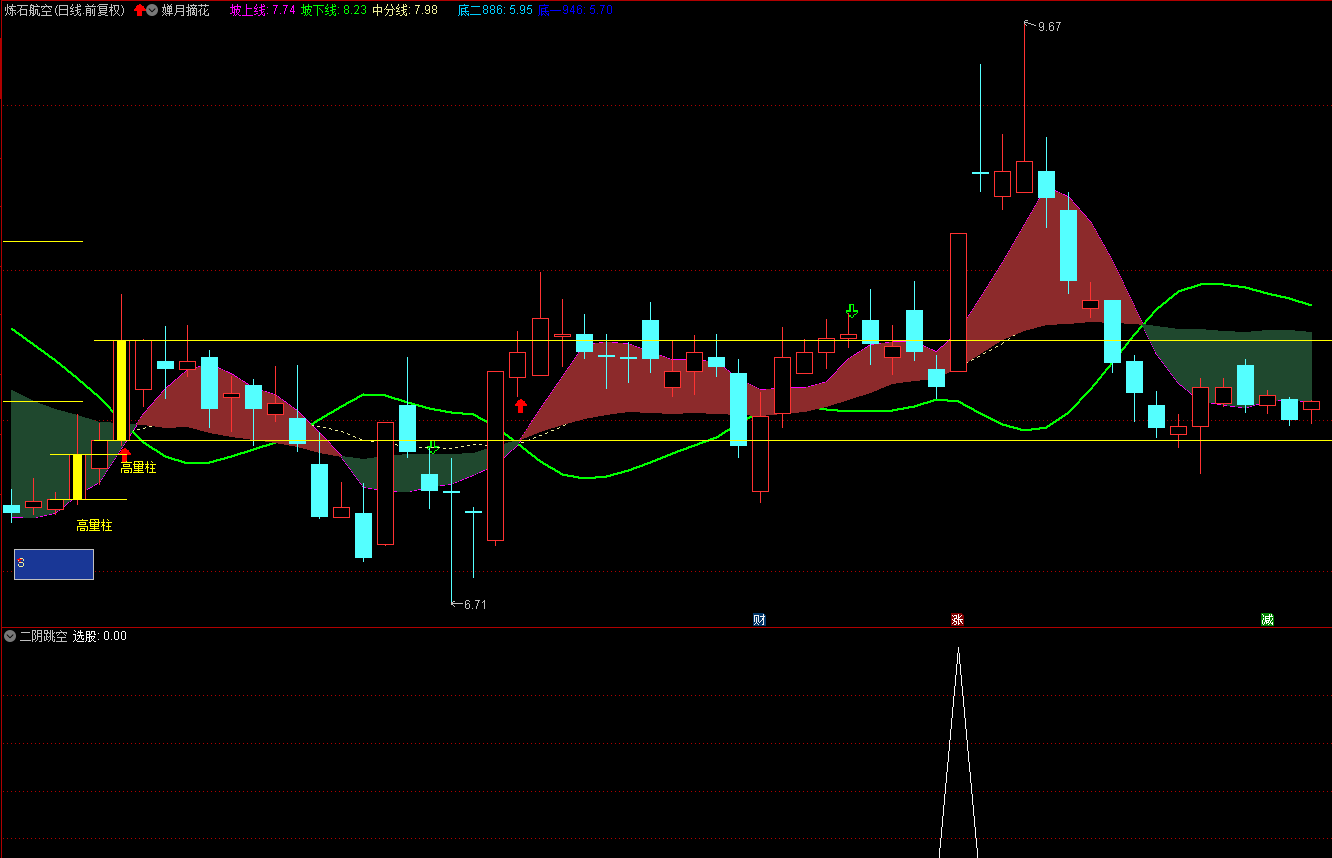
Task: Click the 中分线 7.98 value
Action: [405, 10]
